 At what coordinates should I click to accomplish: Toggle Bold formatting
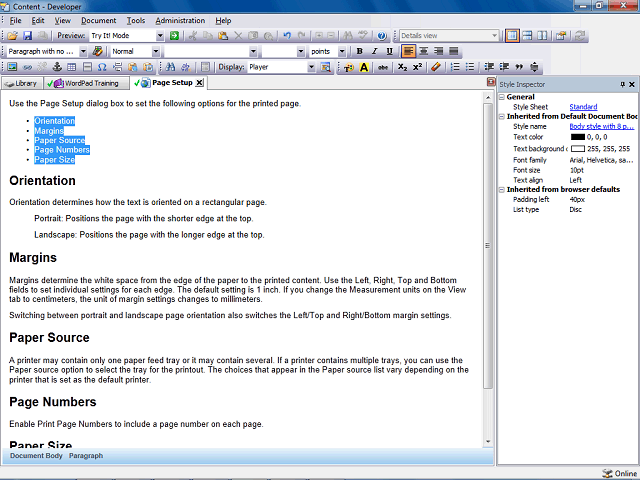[x=360, y=51]
